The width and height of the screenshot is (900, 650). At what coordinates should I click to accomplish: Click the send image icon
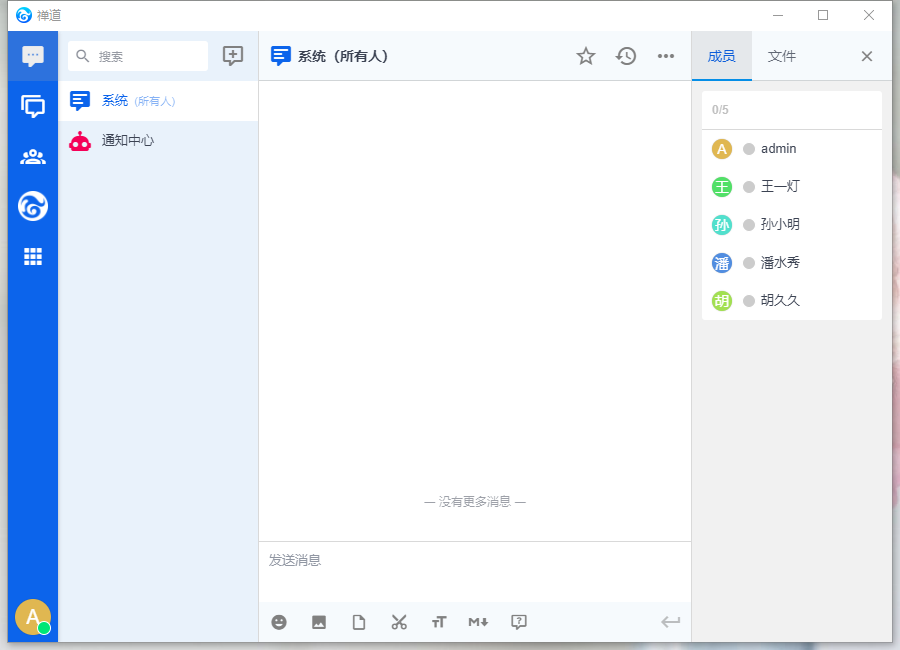[319, 622]
